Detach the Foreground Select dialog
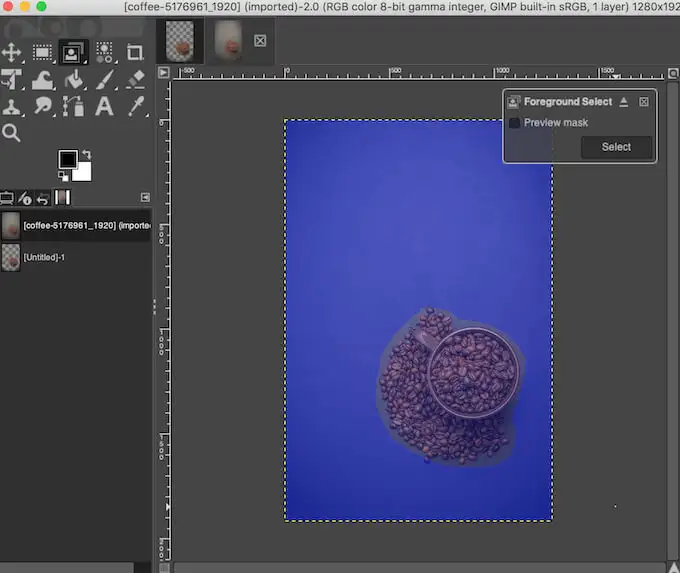The image size is (680, 573). tap(624, 102)
